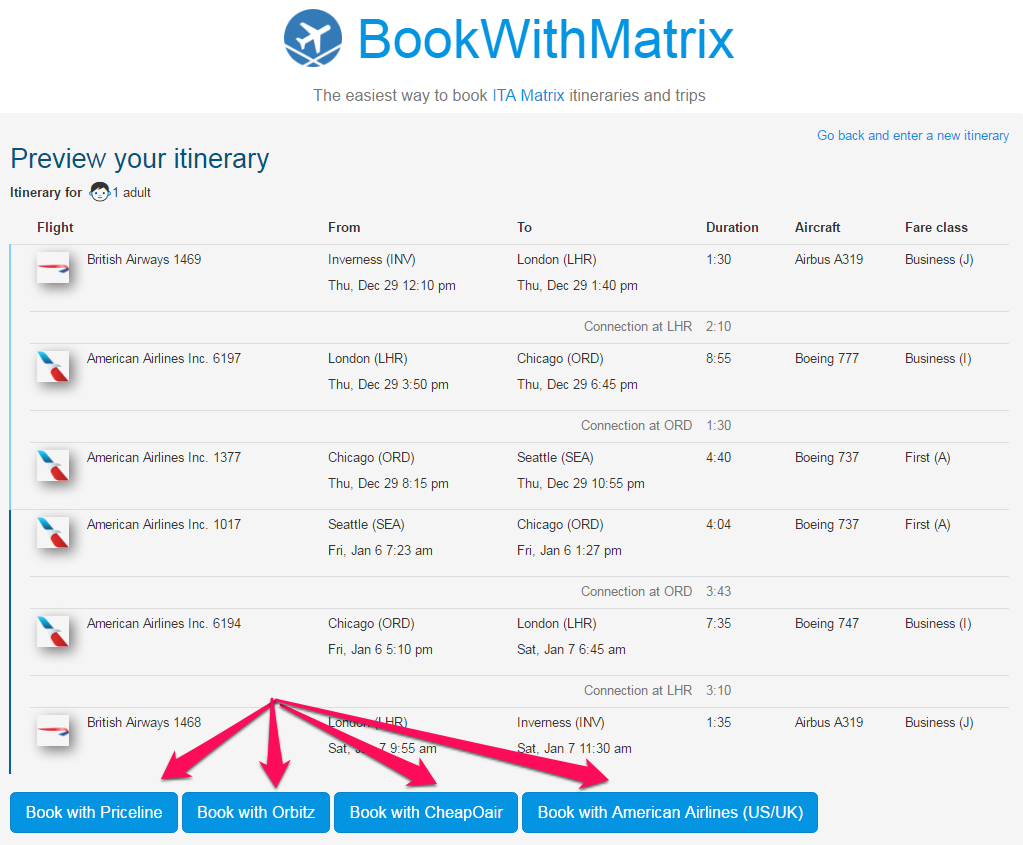The height and width of the screenshot is (845, 1023).
Task: Click American Airlines logo for flight 1377
Action: click(x=53, y=466)
